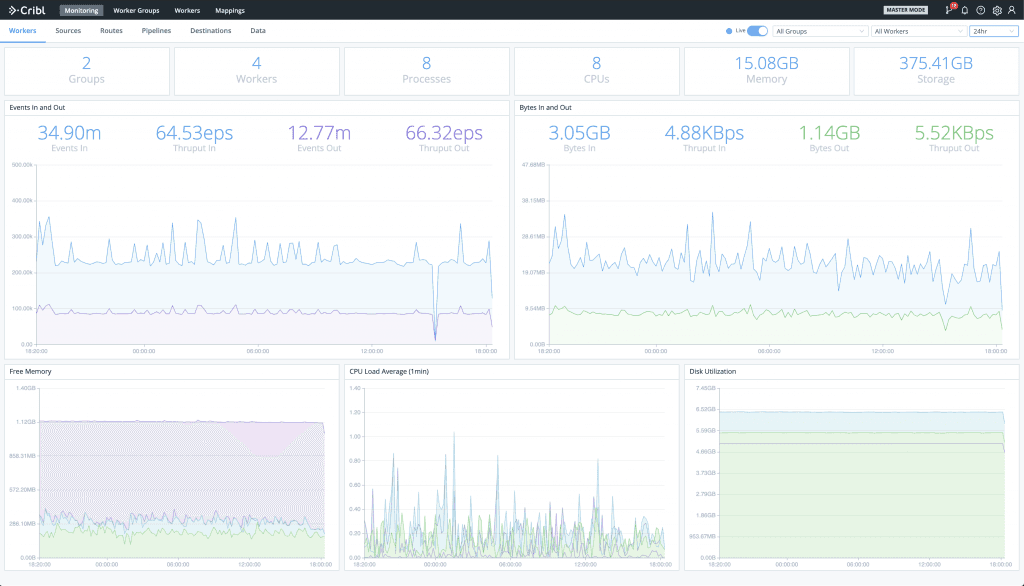Open the notifications bell
The height and width of the screenshot is (586, 1024).
pos(962,10)
